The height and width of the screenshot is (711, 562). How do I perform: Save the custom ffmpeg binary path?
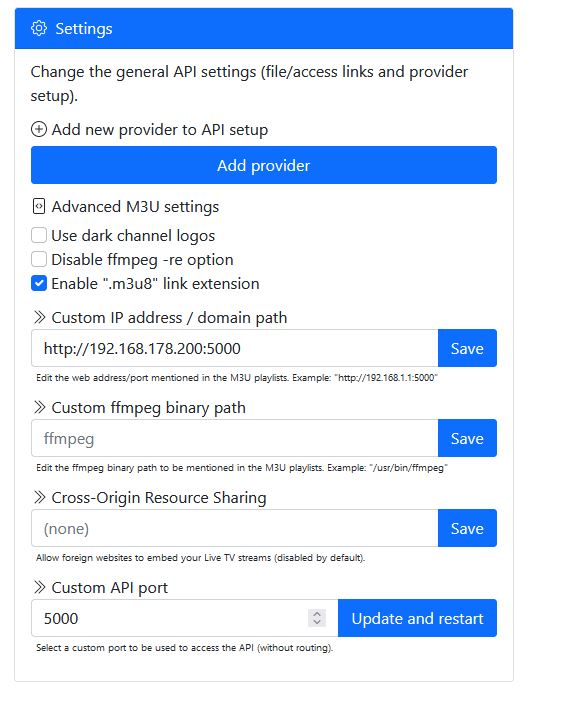pos(467,438)
